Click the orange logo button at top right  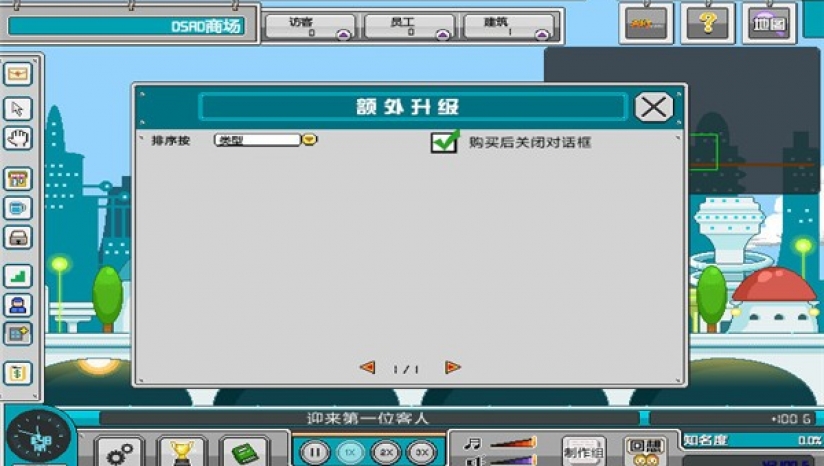[646, 24]
